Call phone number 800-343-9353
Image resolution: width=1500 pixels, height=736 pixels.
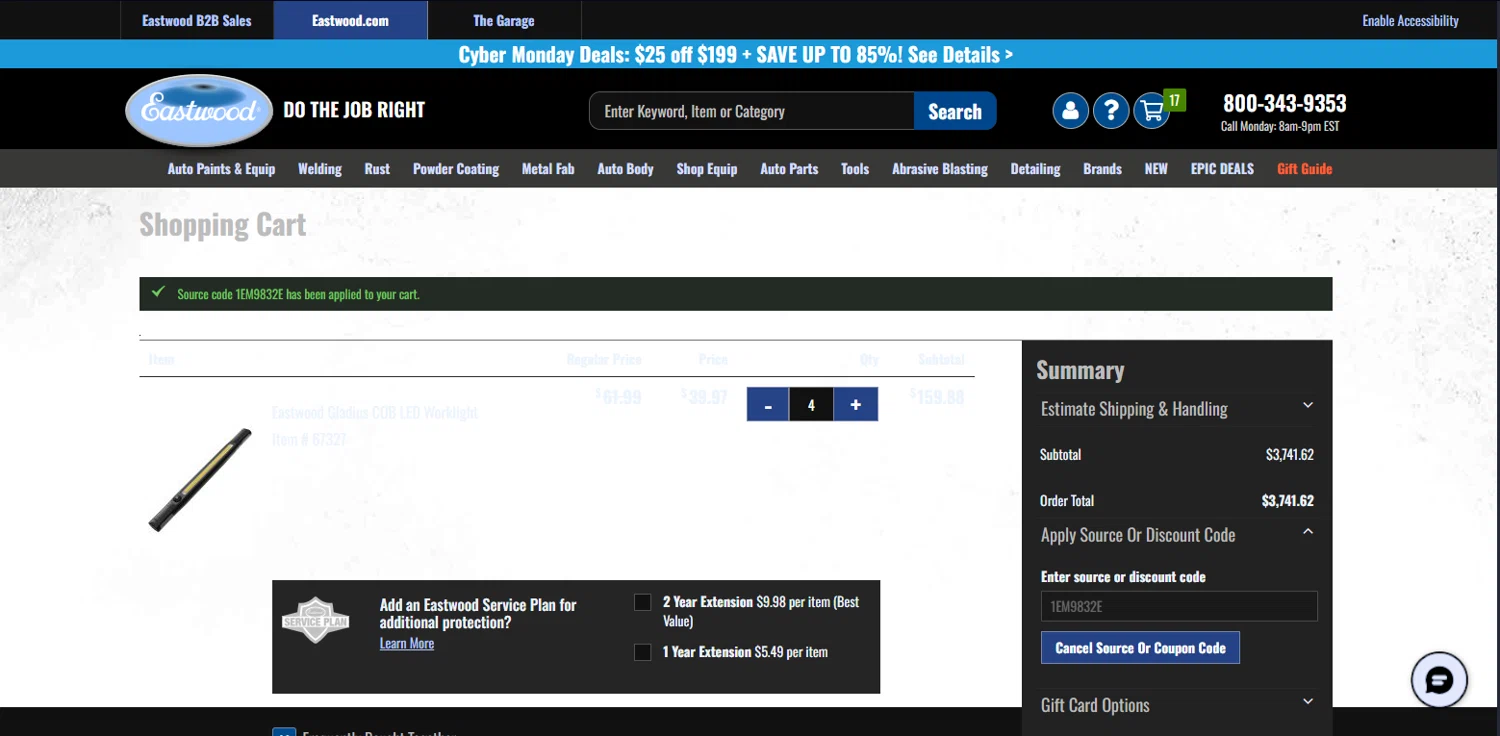(1285, 103)
